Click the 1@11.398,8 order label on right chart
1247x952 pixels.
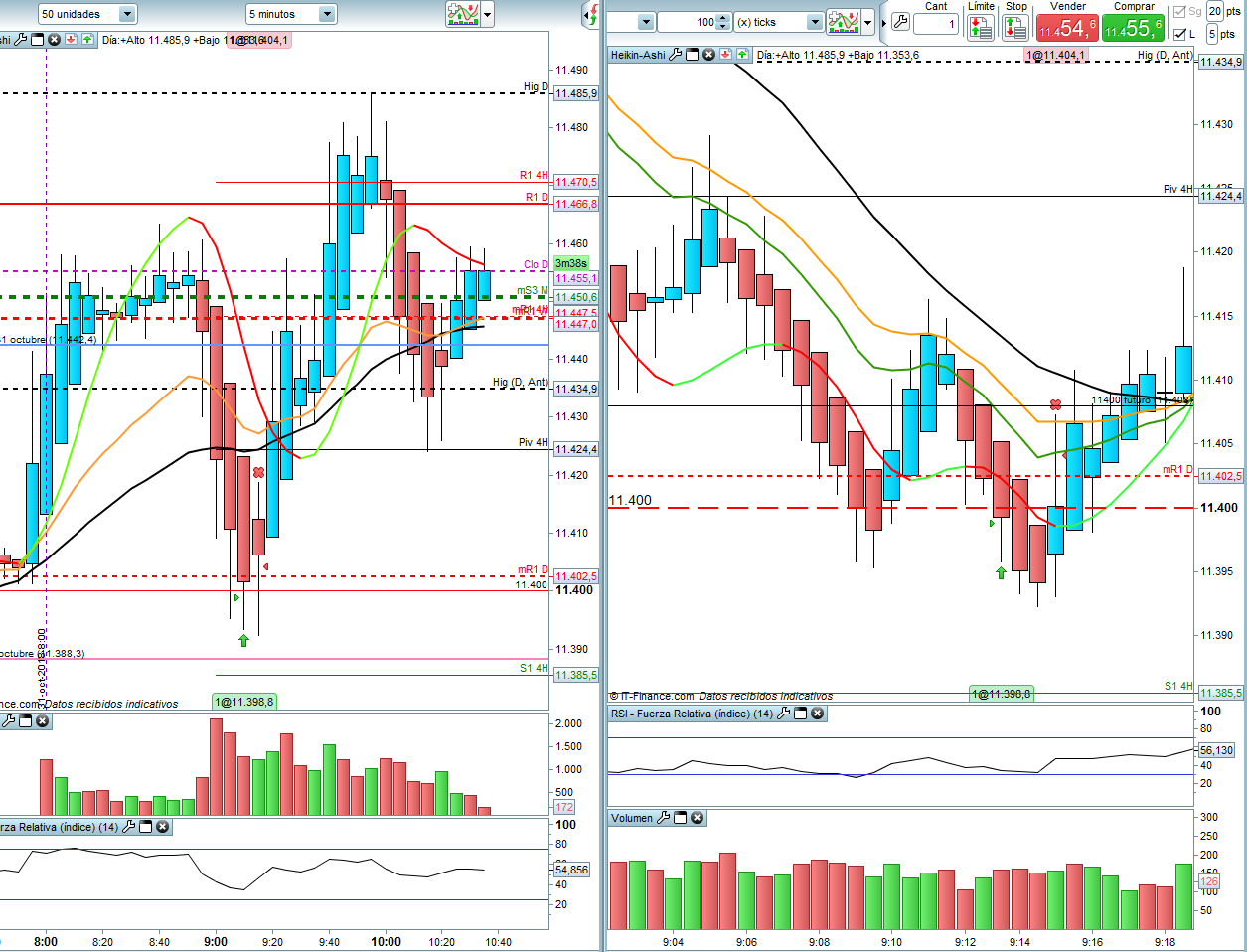click(x=1002, y=694)
